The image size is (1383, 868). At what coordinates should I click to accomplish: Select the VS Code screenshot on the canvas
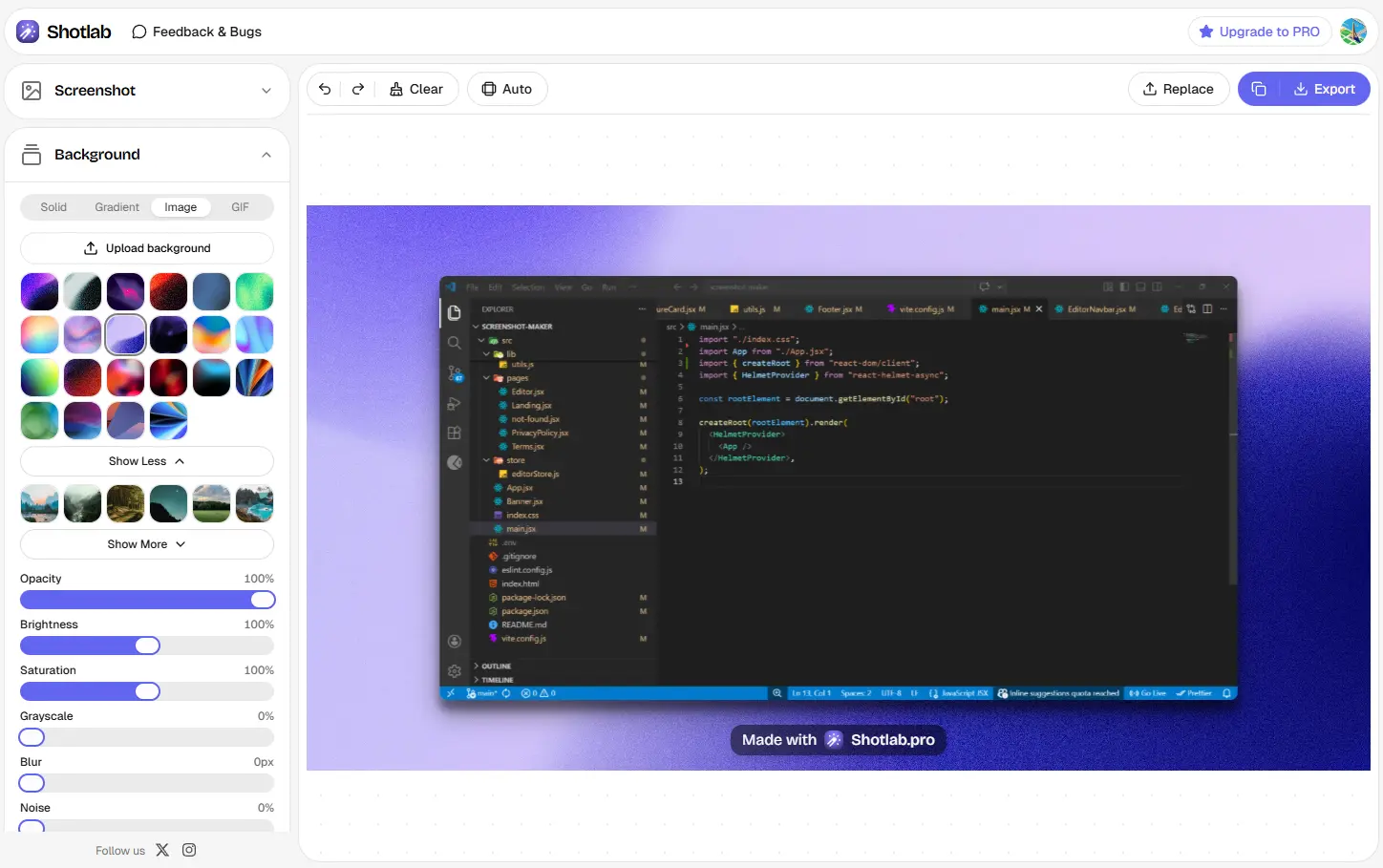click(838, 488)
